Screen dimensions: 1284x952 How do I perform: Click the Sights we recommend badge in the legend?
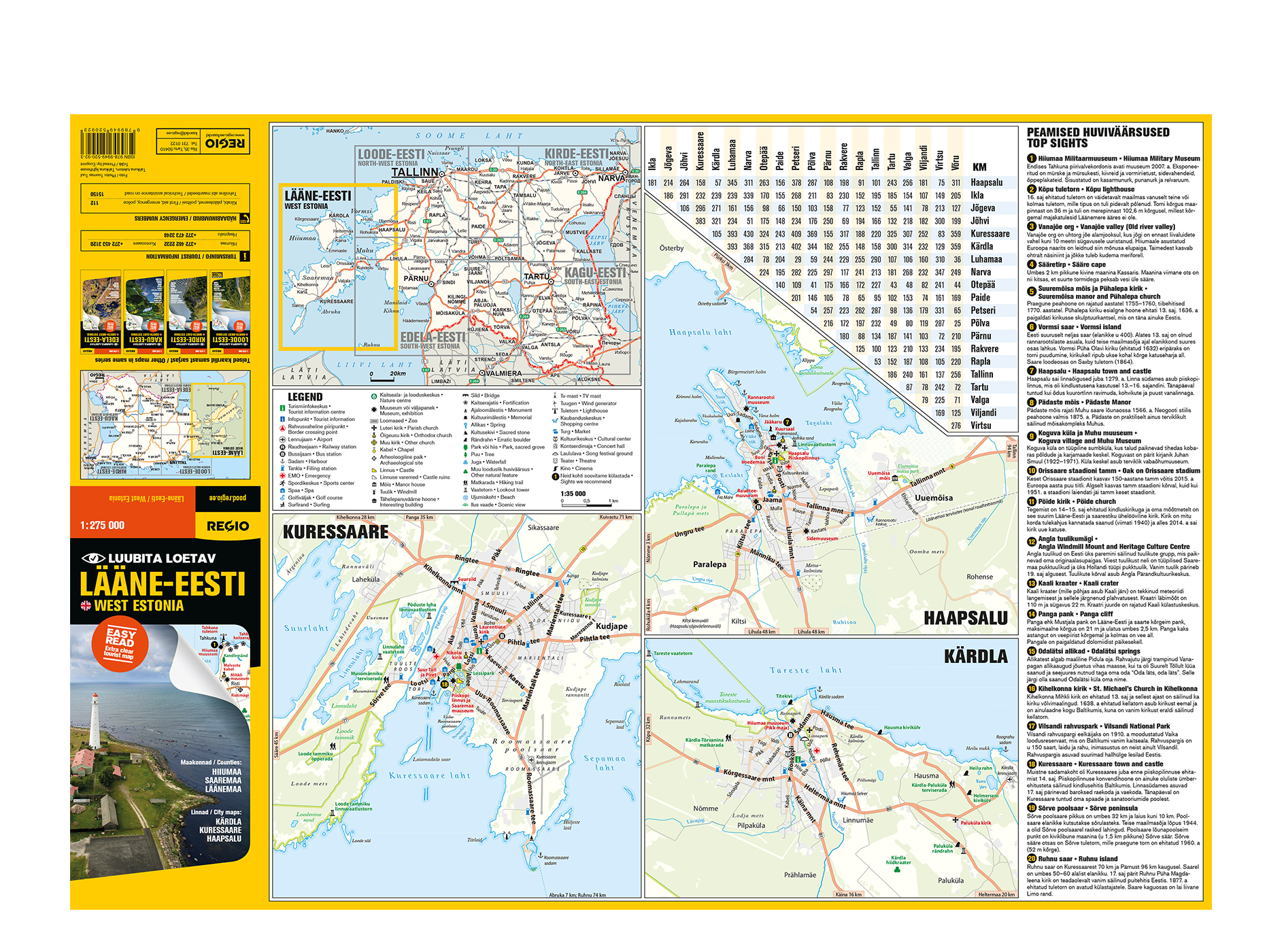pos(555,477)
